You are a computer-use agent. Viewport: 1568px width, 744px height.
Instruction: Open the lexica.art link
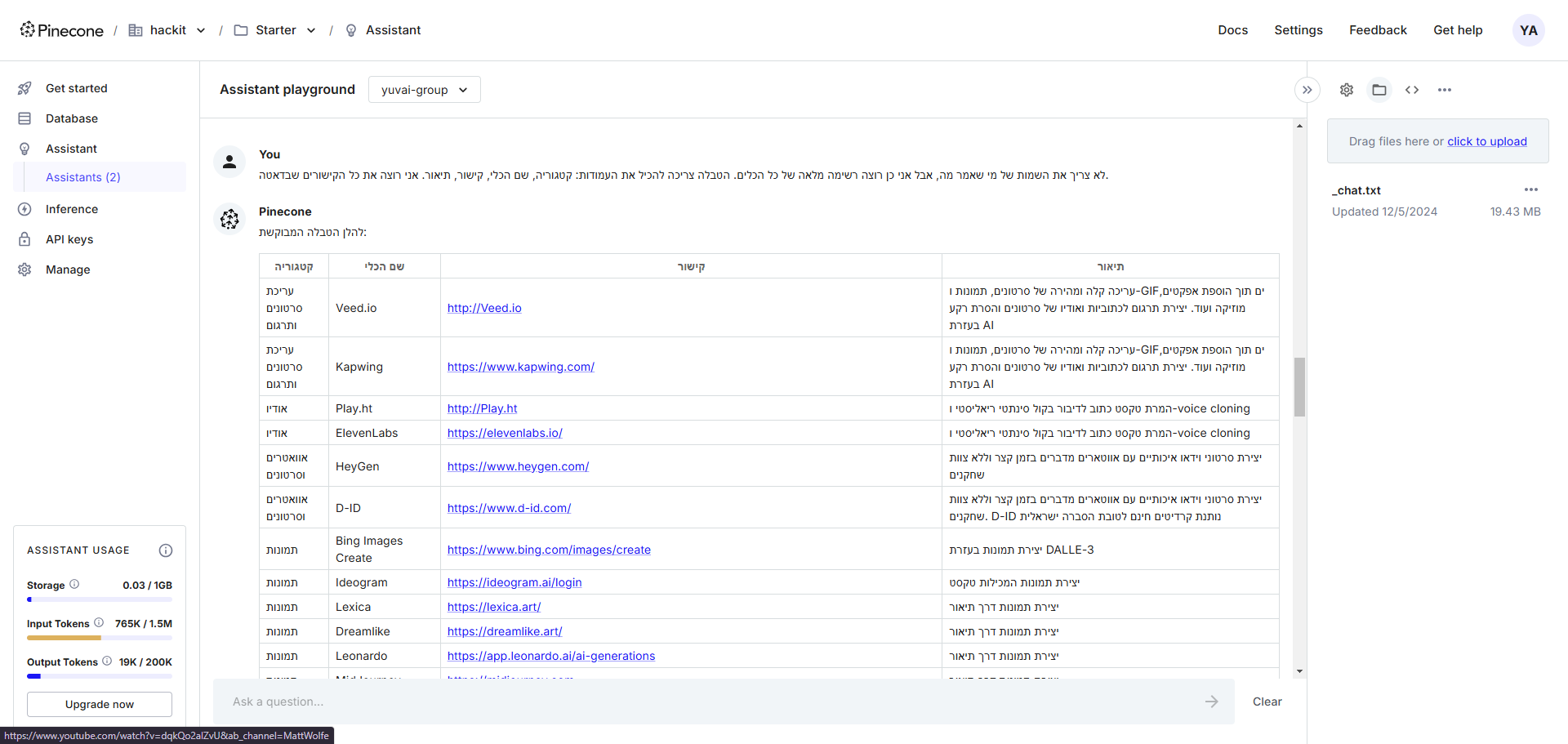[x=494, y=607]
